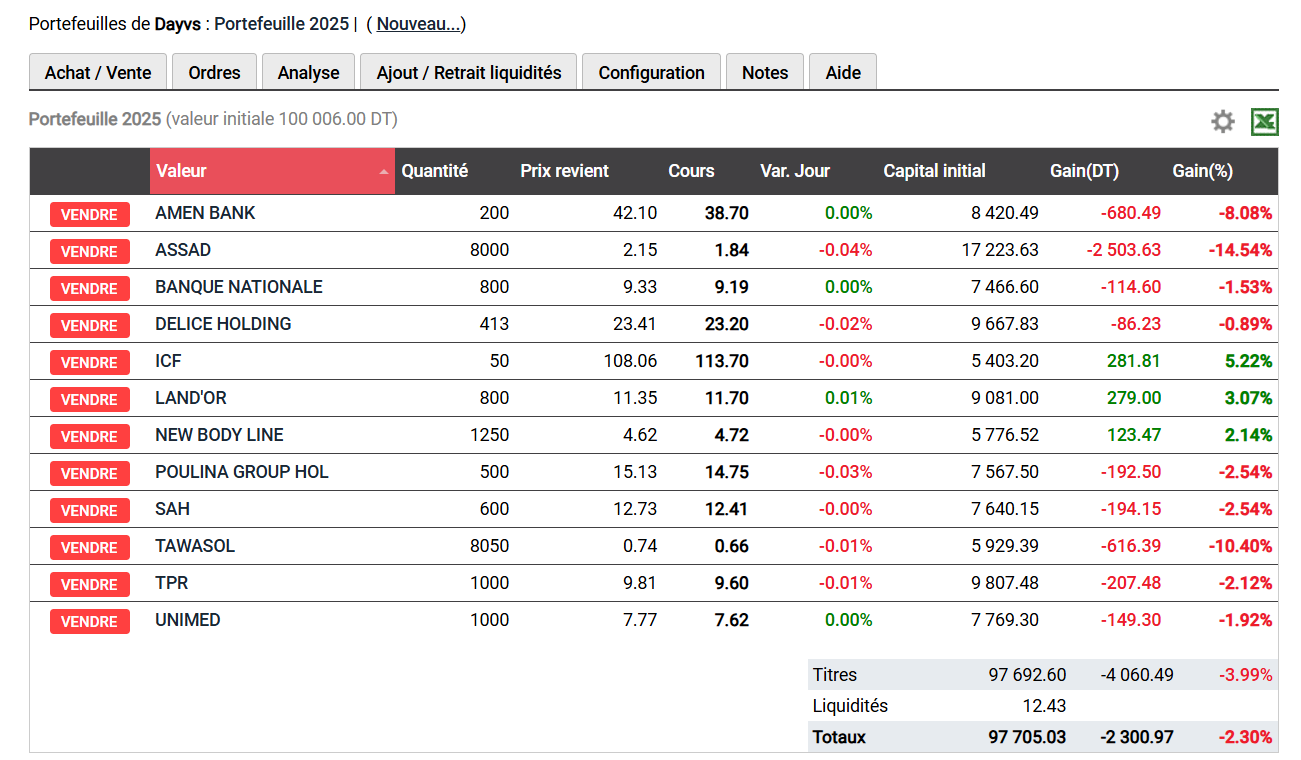This screenshot has height=760, width=1301.
Task: Open the Analyse tab
Action: [309, 72]
